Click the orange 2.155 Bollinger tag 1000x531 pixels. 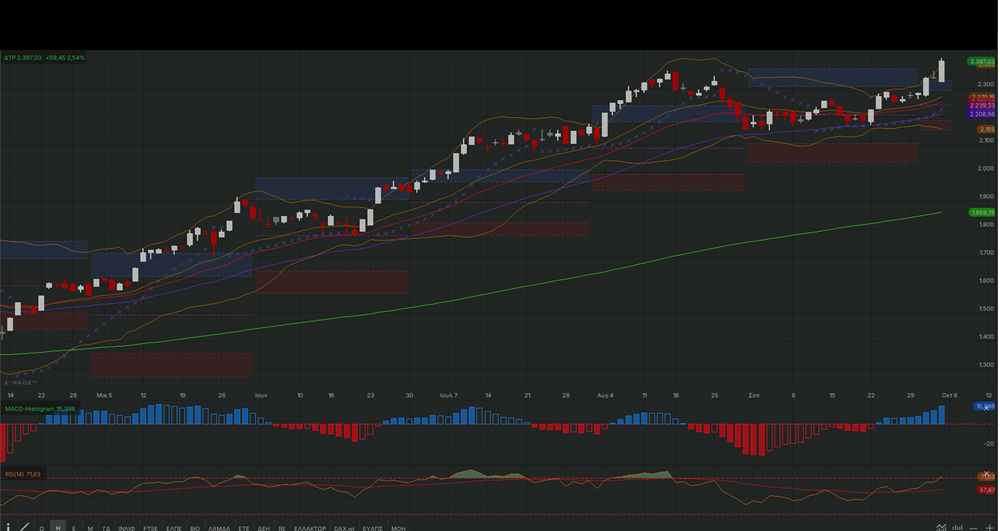click(987, 129)
